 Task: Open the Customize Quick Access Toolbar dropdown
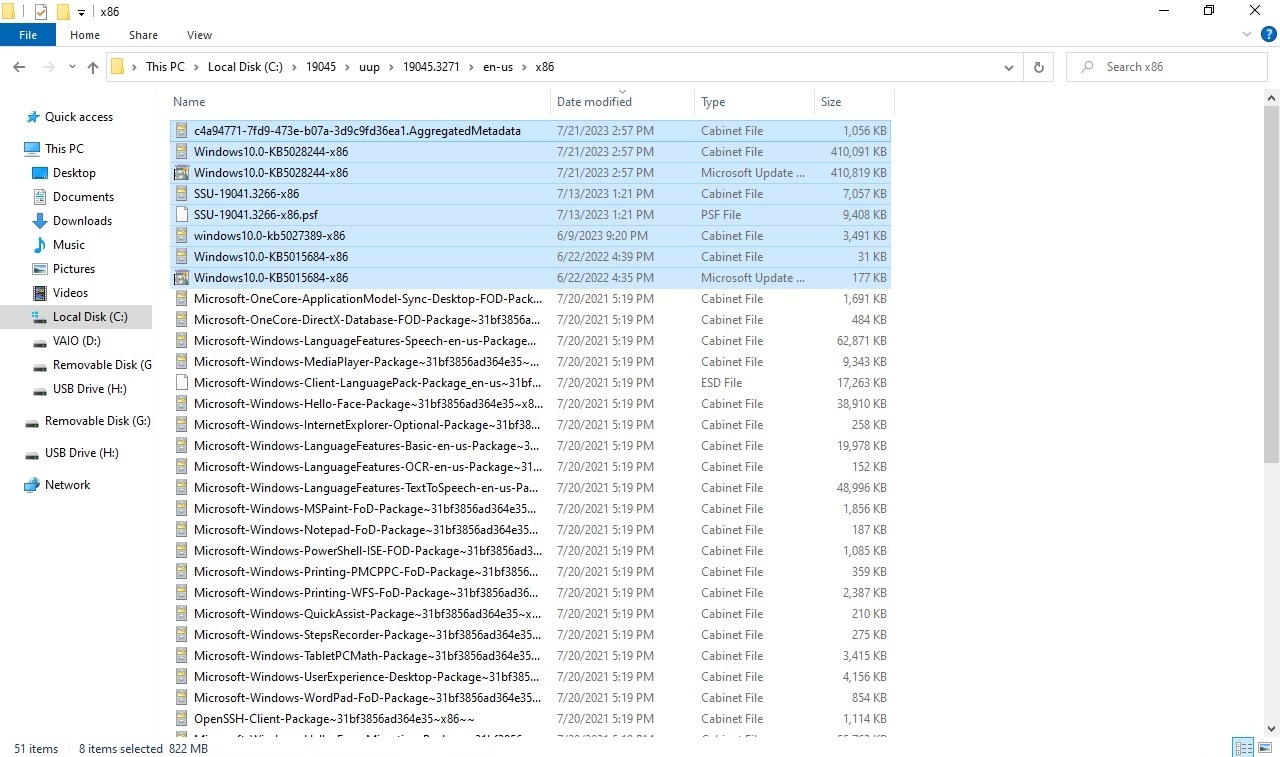click(x=81, y=12)
